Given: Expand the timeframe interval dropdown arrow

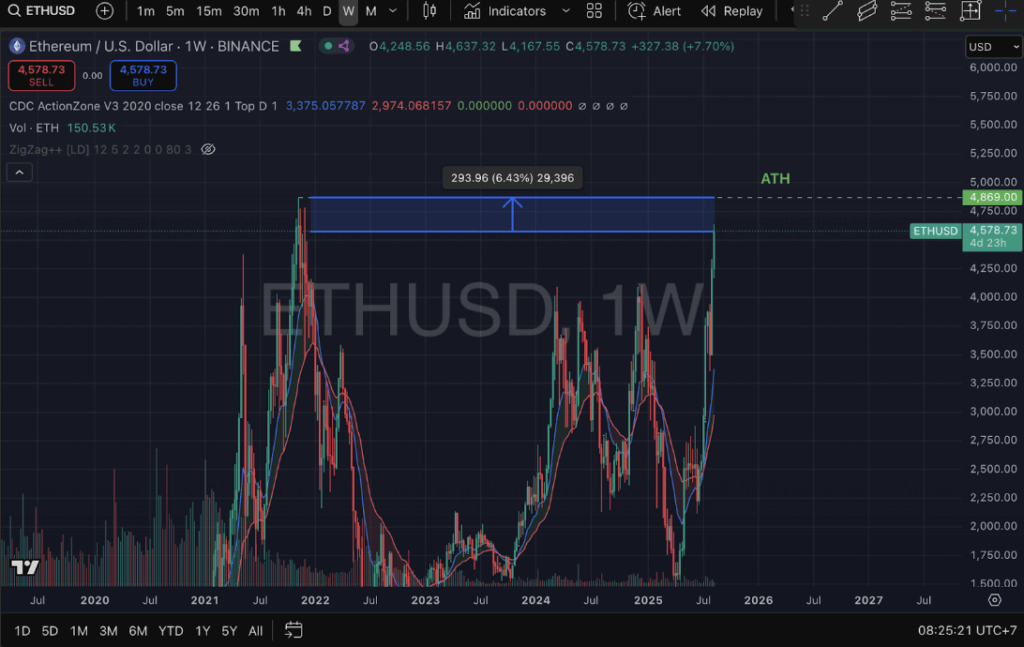Looking at the screenshot, I should coord(393,11).
